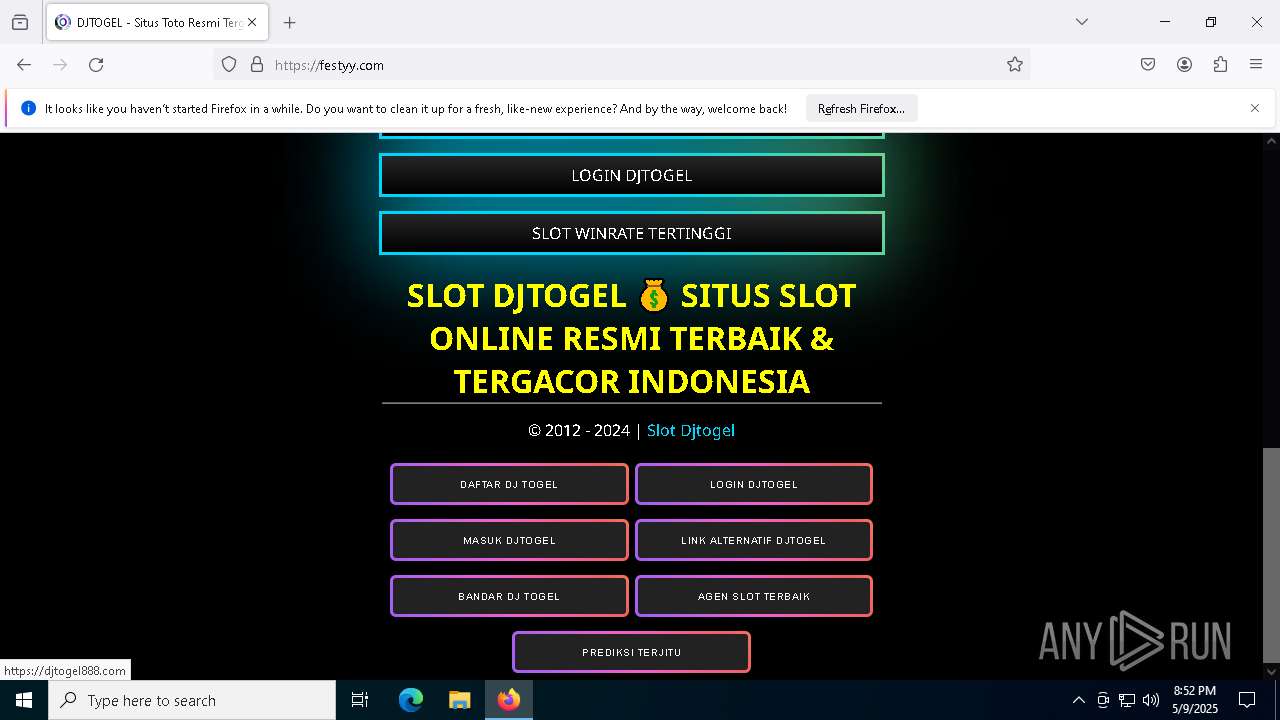The image size is (1280, 720).
Task: Open tracking protection shield icon
Action: point(229,64)
